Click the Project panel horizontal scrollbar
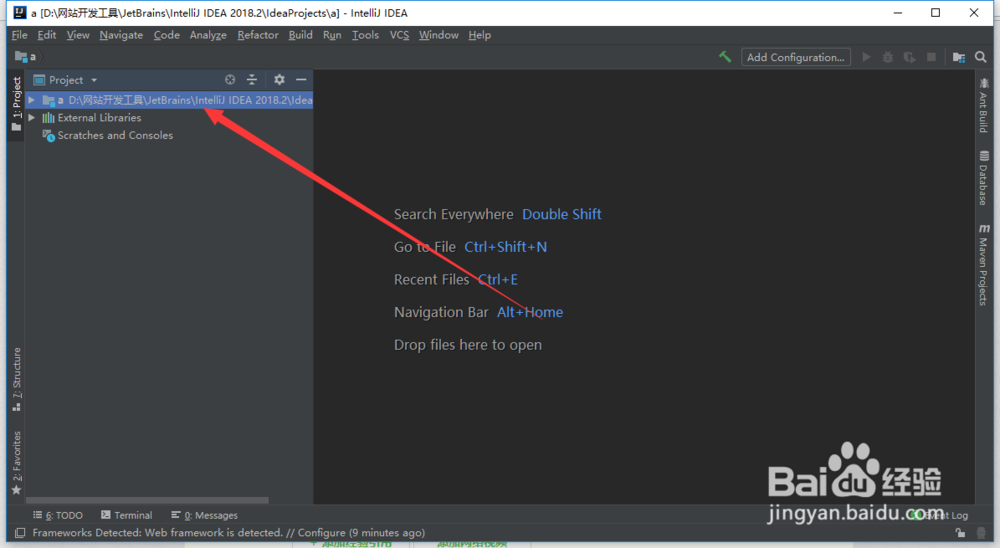 [147, 500]
